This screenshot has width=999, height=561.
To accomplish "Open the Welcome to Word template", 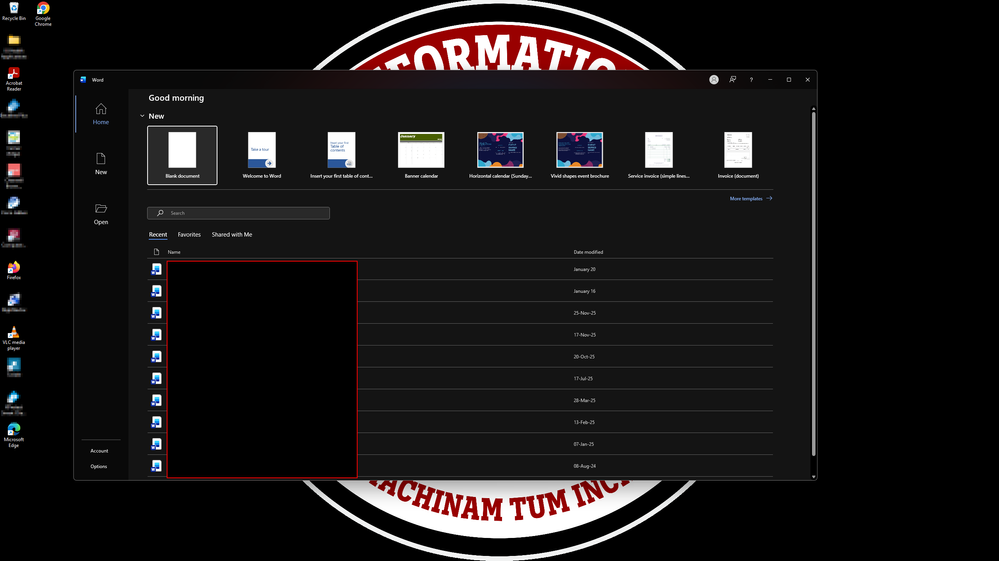I will tap(262, 155).
